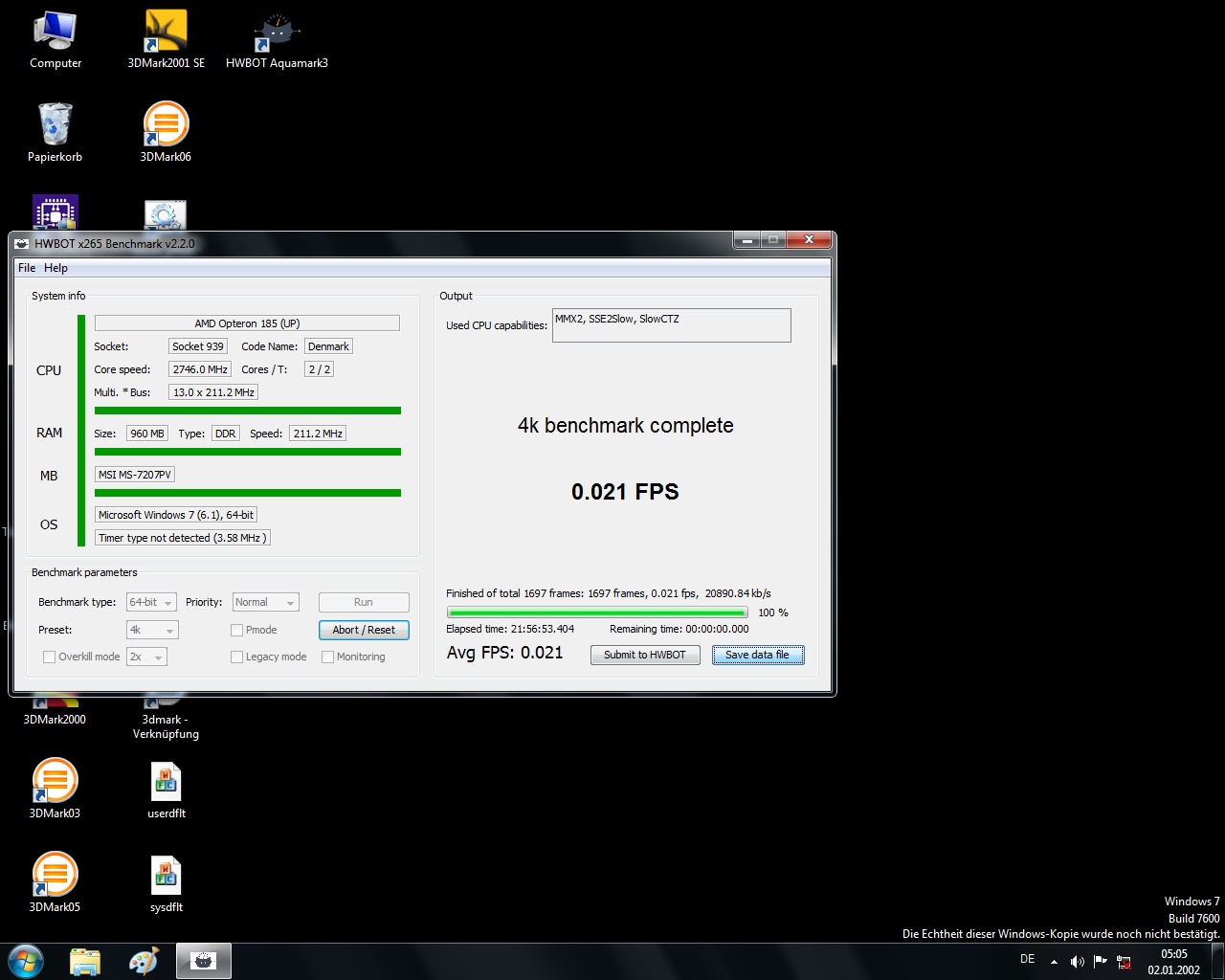Click the RAM speed 211.2 MHz value
This screenshot has height=980, width=1225.
click(318, 434)
